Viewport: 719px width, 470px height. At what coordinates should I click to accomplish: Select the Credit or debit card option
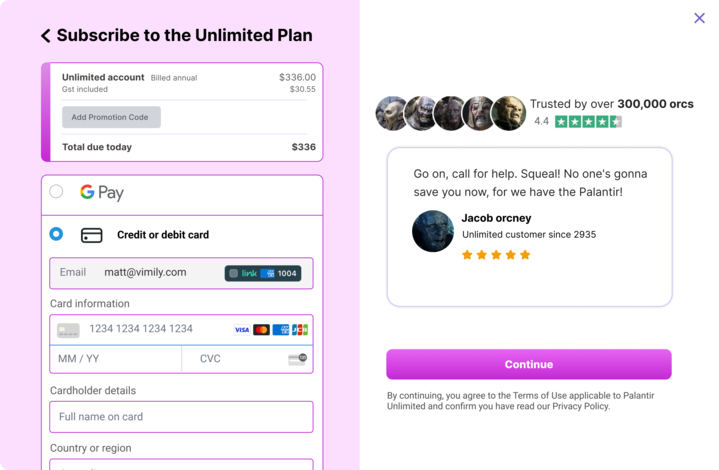[56, 234]
